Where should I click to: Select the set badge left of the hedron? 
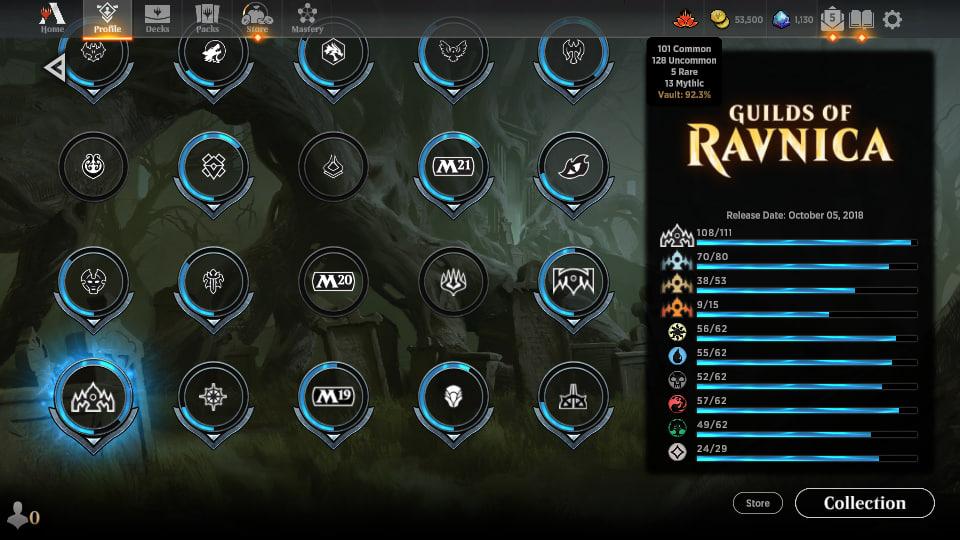[93, 167]
